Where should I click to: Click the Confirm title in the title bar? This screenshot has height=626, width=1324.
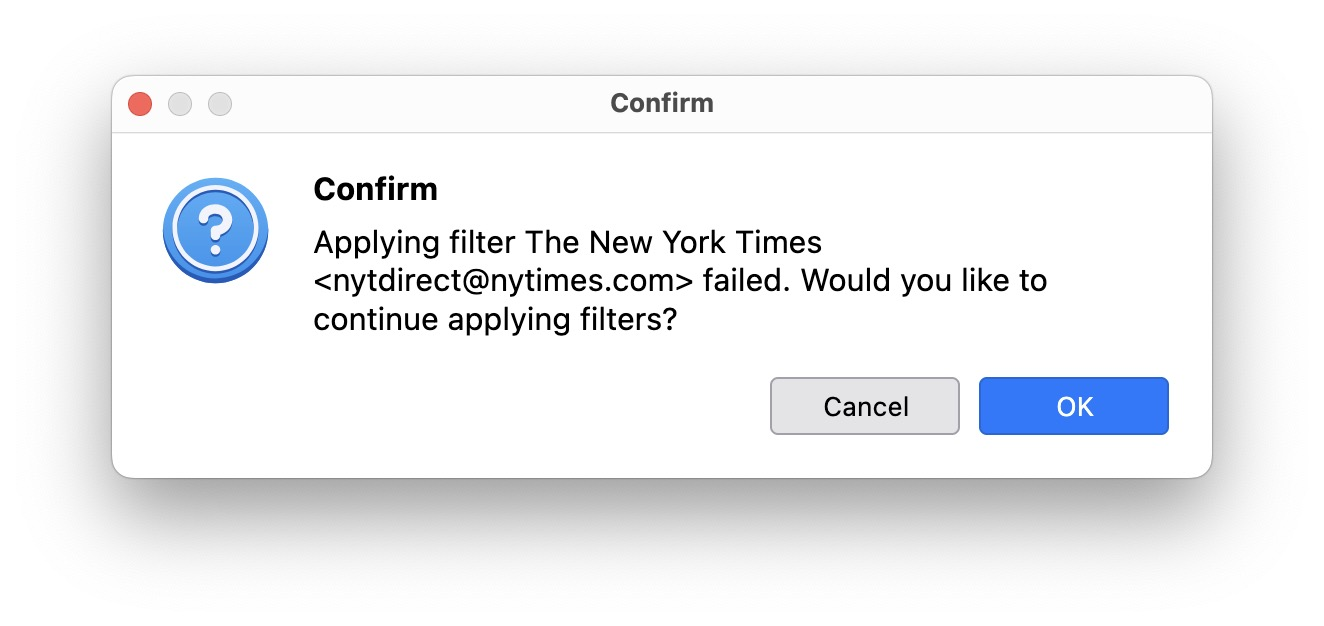(662, 103)
